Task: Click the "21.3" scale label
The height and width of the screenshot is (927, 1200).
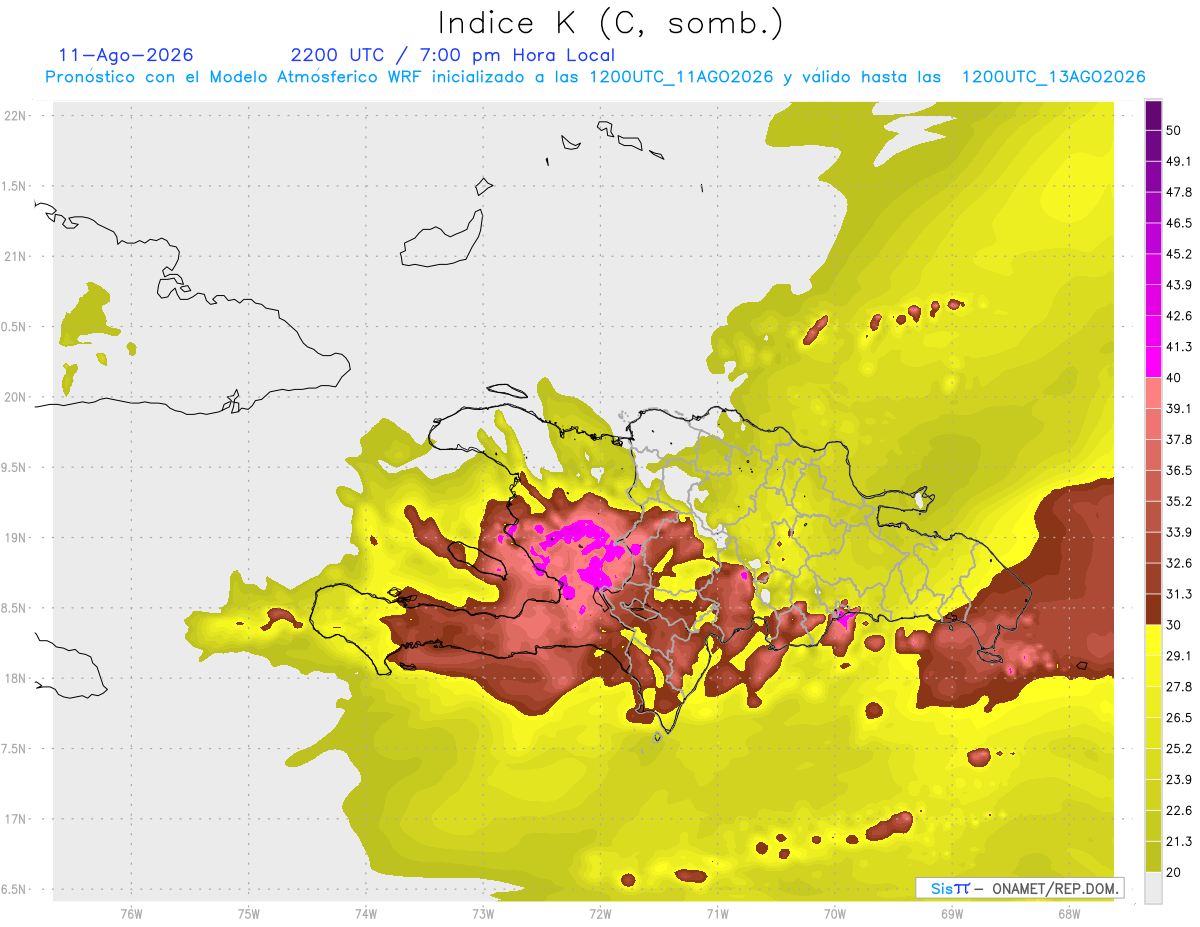Action: (x=1179, y=841)
